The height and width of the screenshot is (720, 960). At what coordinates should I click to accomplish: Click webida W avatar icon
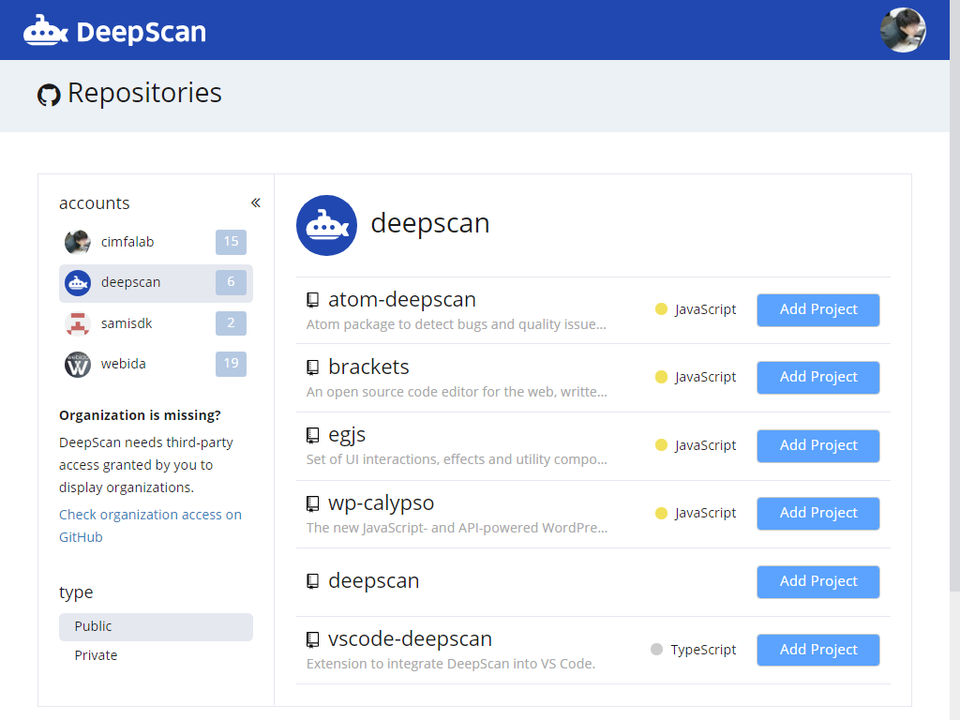click(78, 364)
